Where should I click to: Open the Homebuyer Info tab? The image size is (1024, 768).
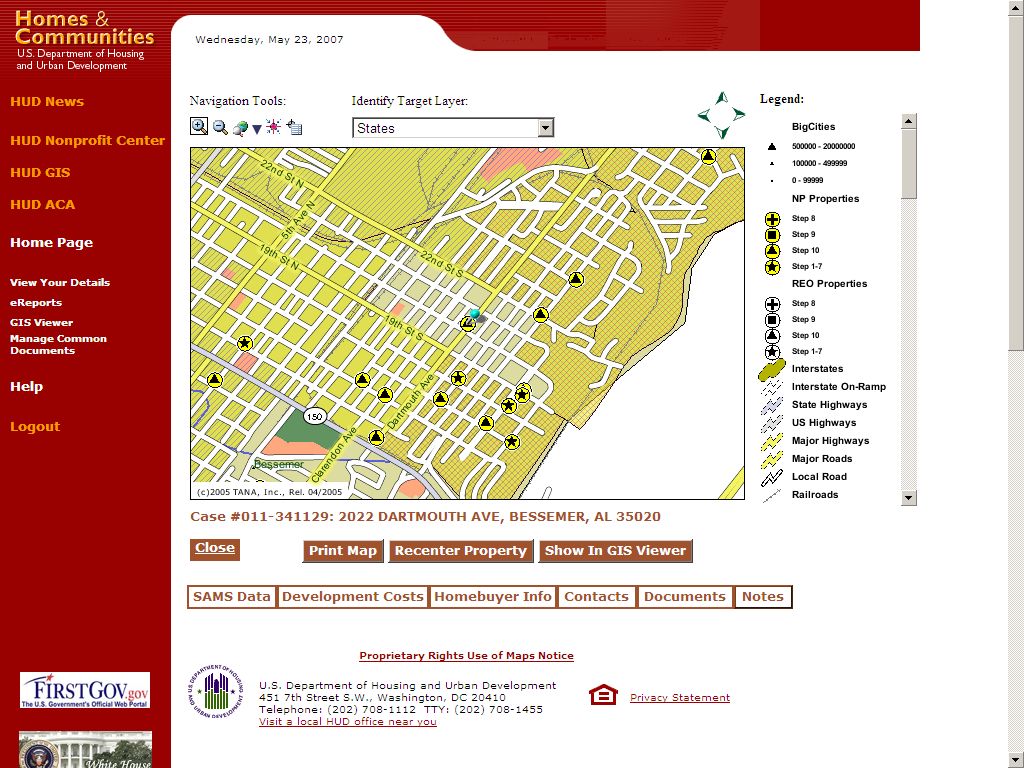point(493,597)
